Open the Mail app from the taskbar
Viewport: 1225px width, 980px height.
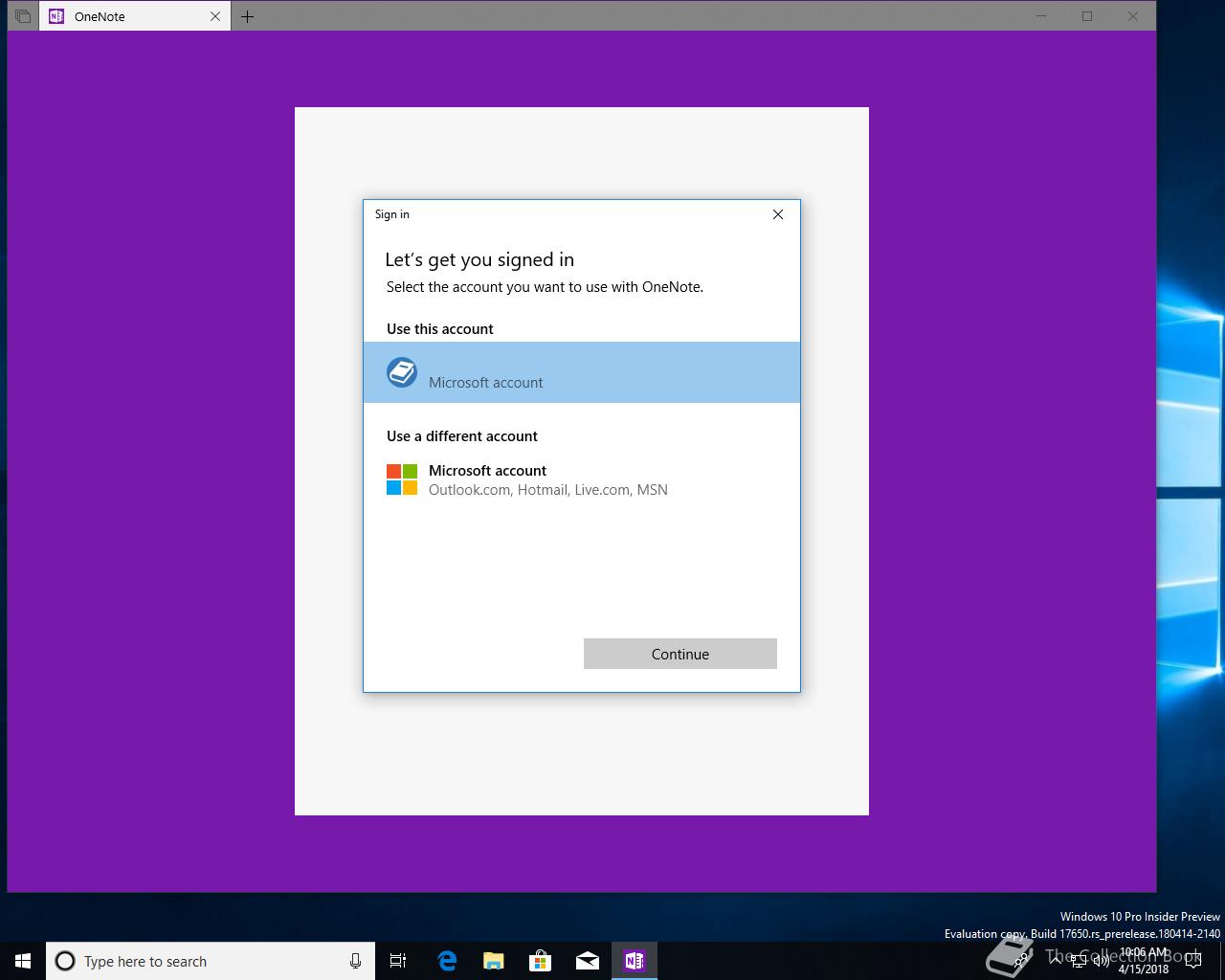(588, 961)
